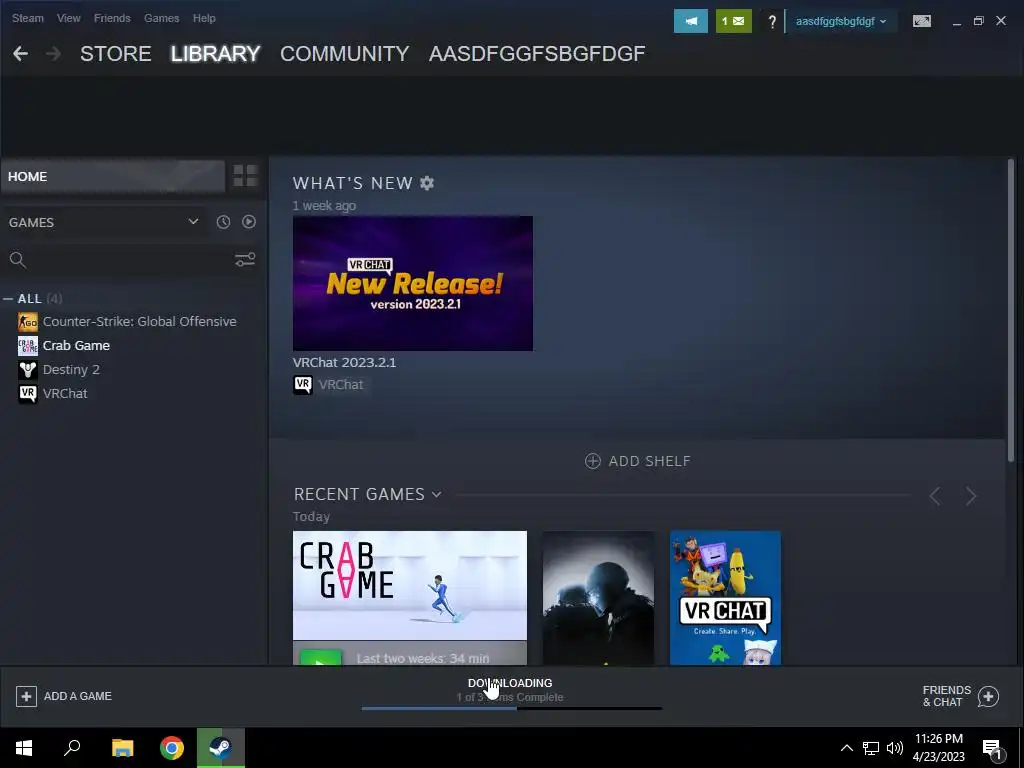Click the Crab Game icon in list

pyautogui.click(x=27, y=345)
